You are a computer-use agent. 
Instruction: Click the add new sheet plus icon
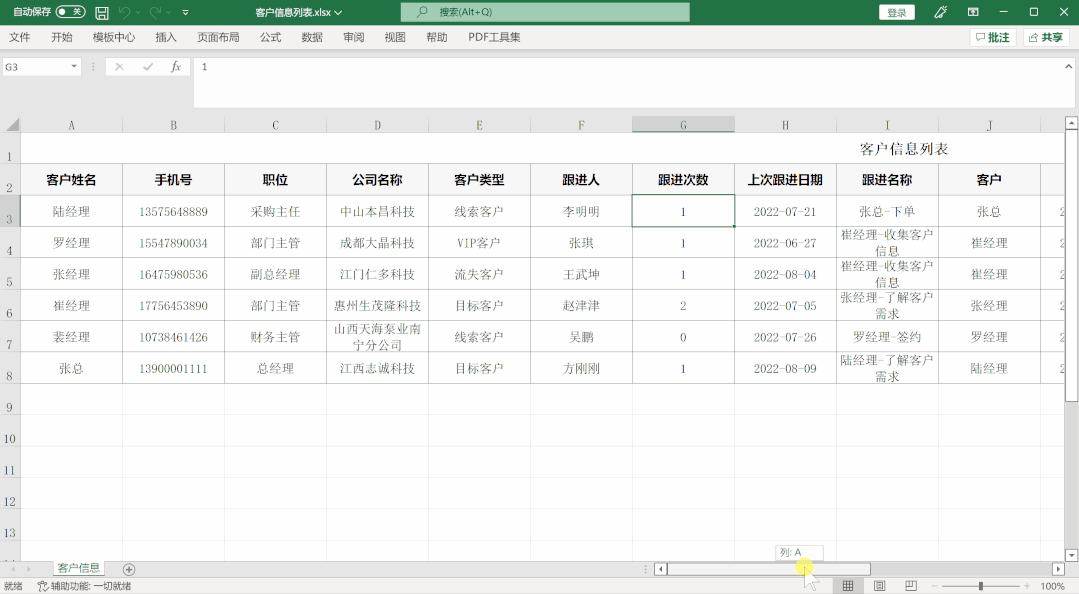(129, 569)
